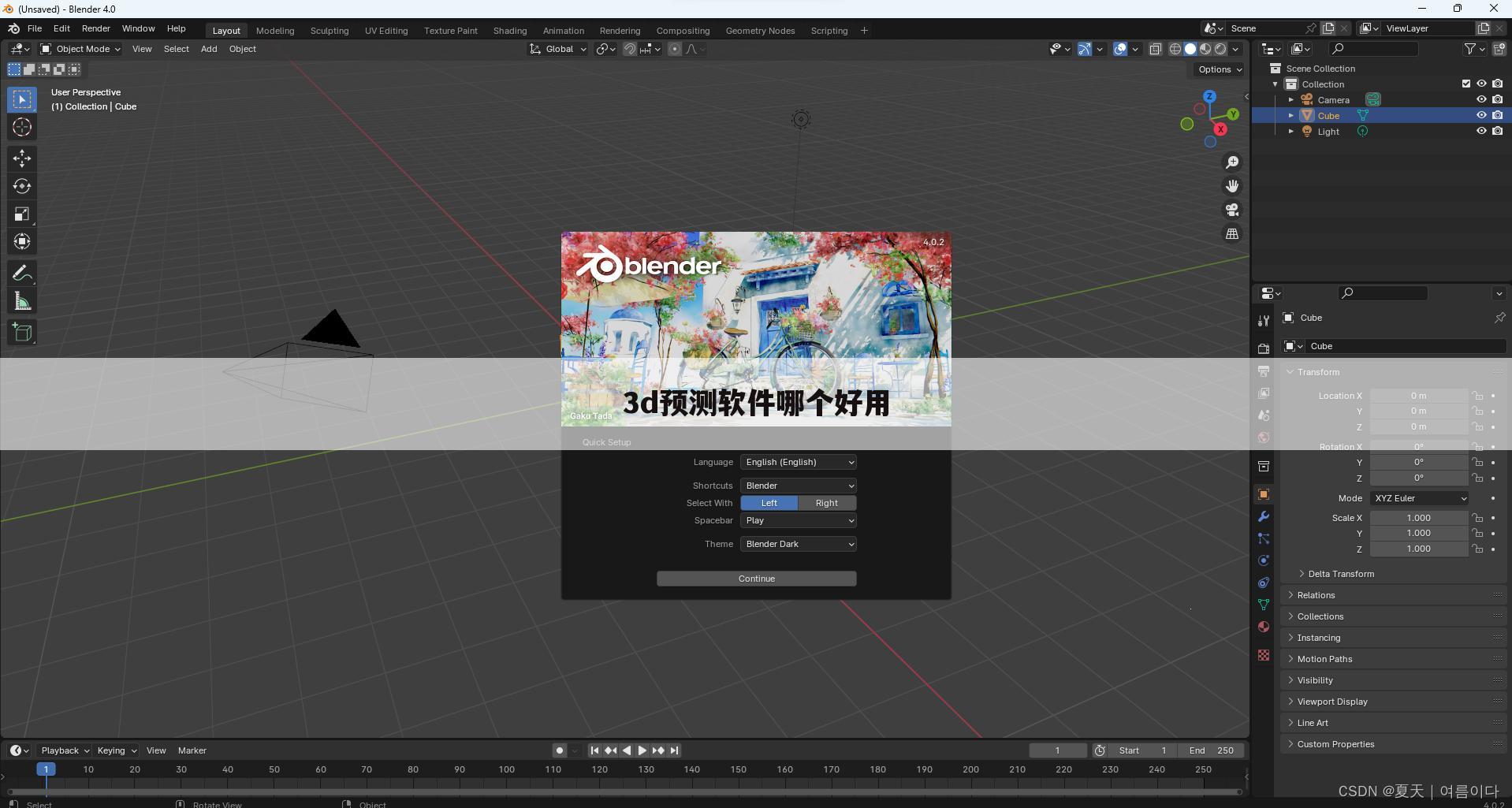Select the Measure tool
Screen dimensions: 1512x808
(x=22, y=301)
